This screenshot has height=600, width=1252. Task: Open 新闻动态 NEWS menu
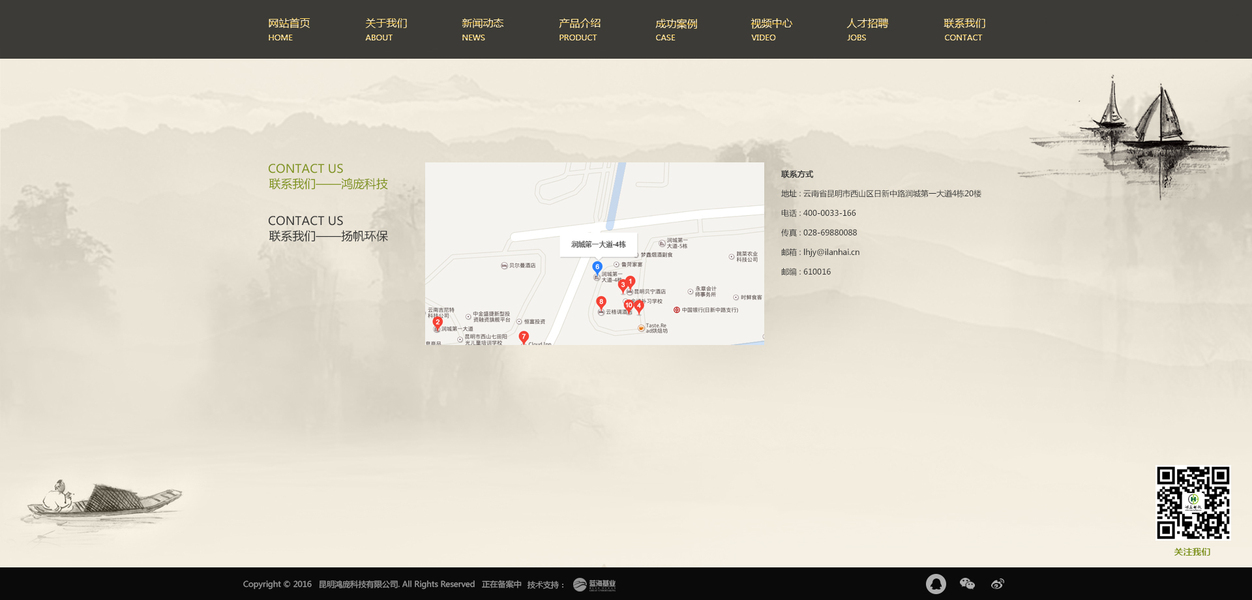click(x=483, y=29)
